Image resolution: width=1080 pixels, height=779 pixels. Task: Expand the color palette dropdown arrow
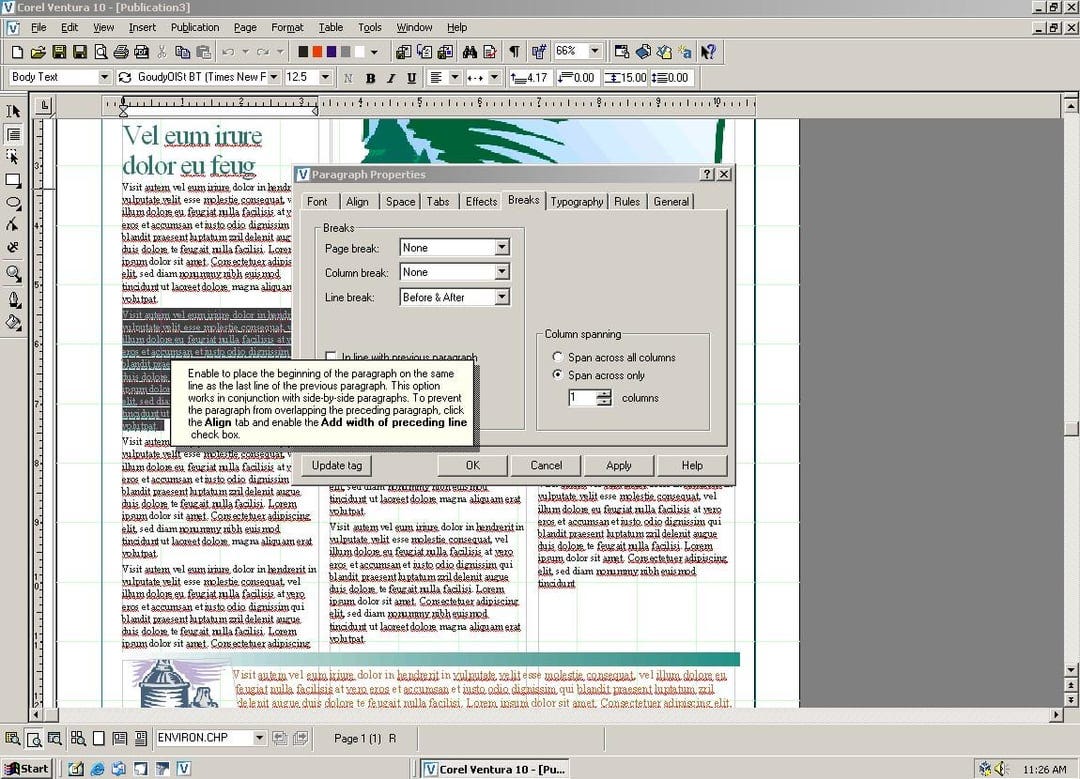point(374,52)
